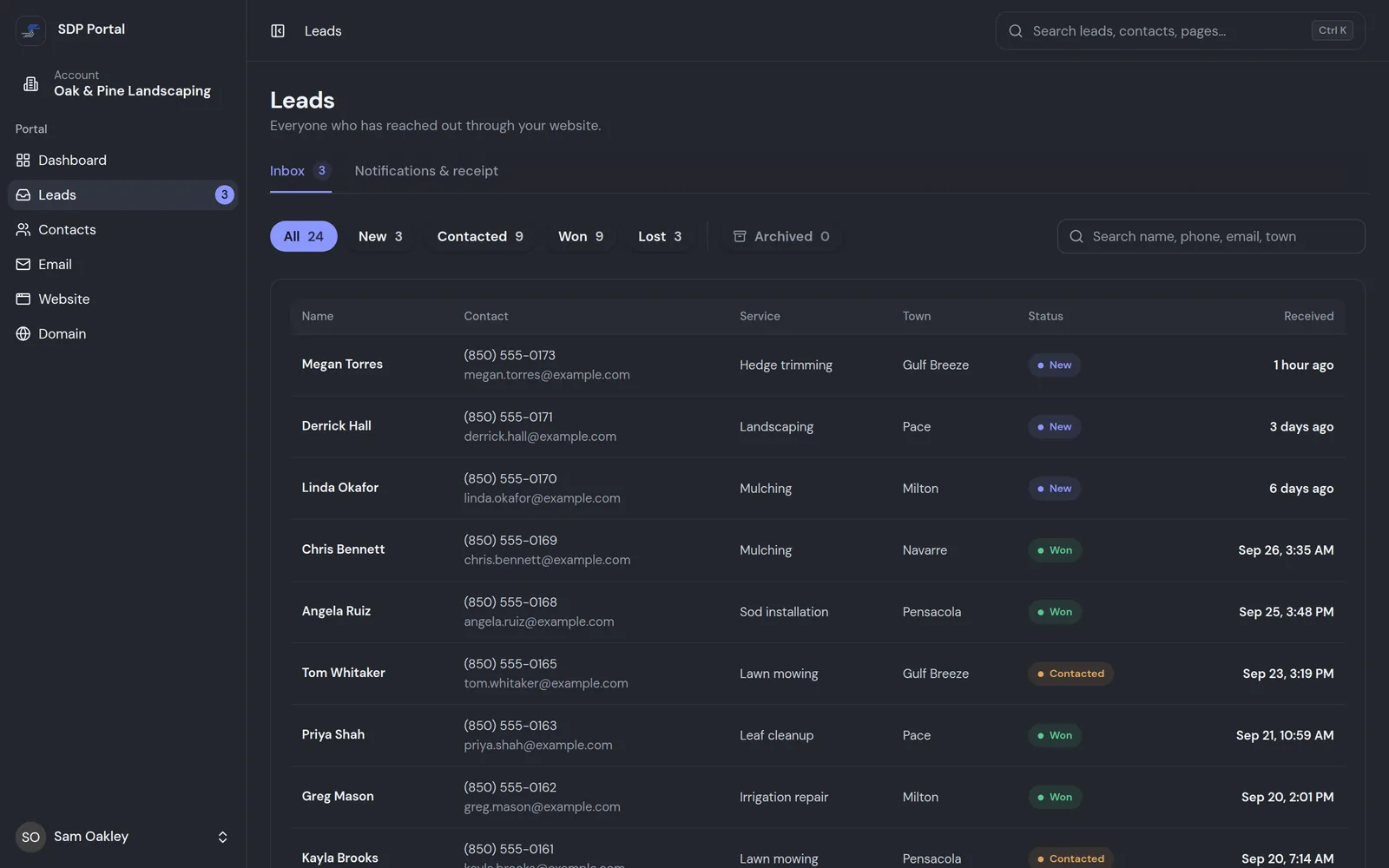Click the Dashboard grid icon
Screen dimensions: 1389x868
[23, 161]
